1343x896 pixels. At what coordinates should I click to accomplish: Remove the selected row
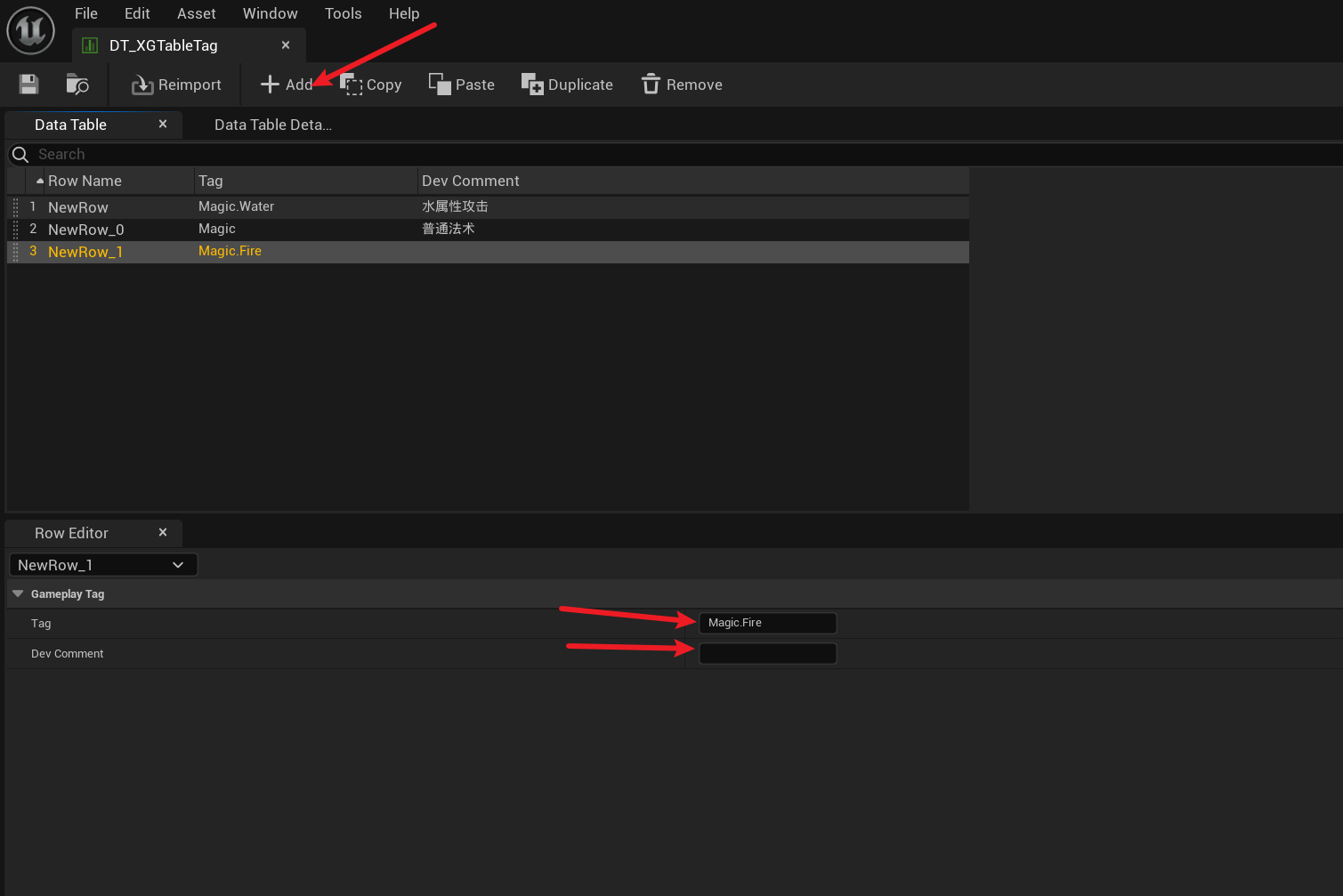[682, 85]
